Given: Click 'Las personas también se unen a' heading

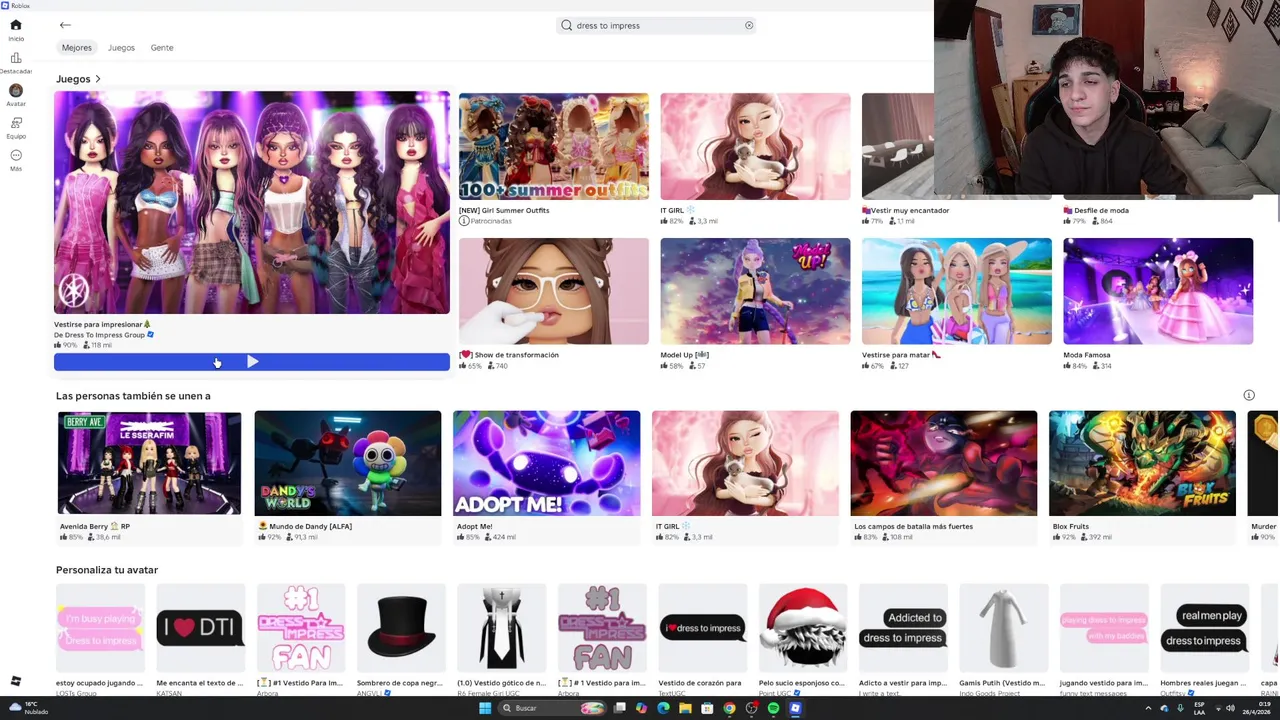Looking at the screenshot, I should (x=133, y=396).
